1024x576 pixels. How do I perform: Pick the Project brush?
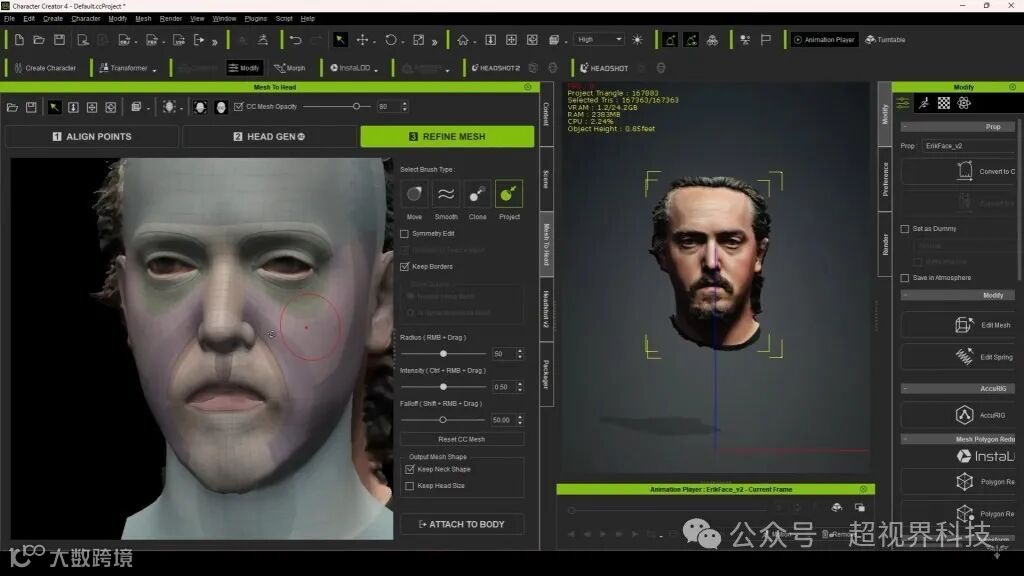509,194
